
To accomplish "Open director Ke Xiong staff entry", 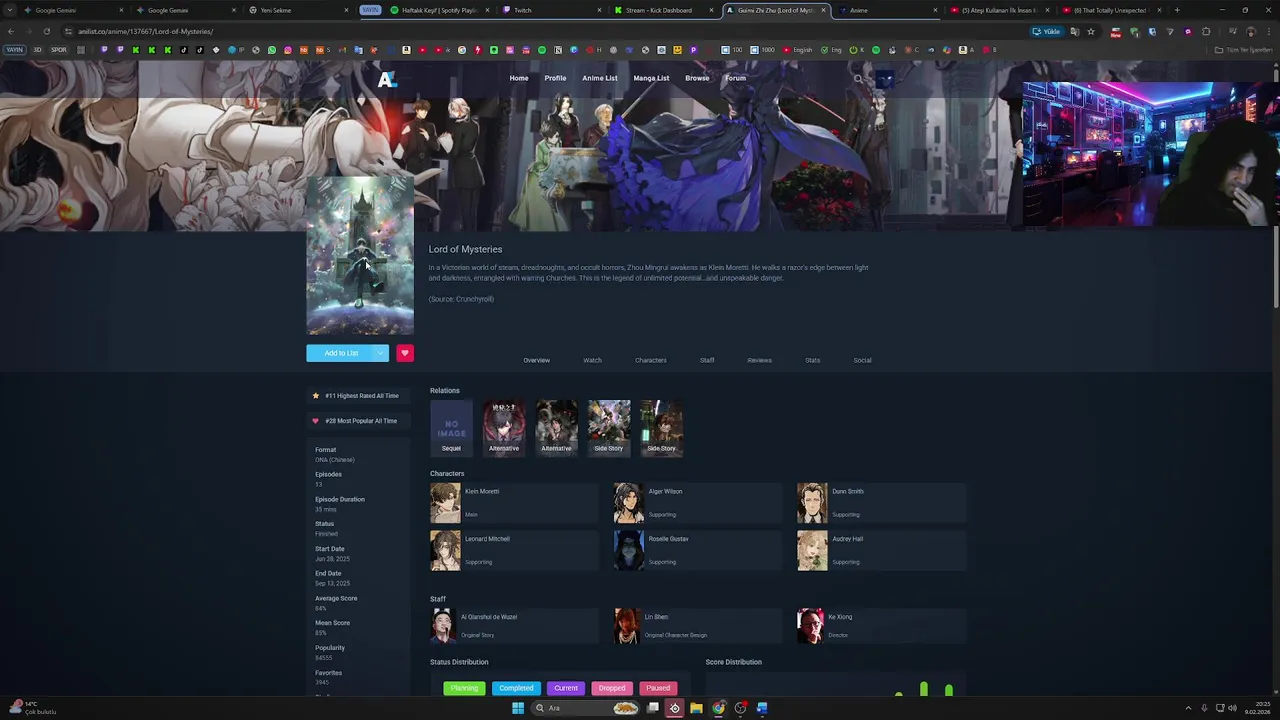I will tap(881, 626).
